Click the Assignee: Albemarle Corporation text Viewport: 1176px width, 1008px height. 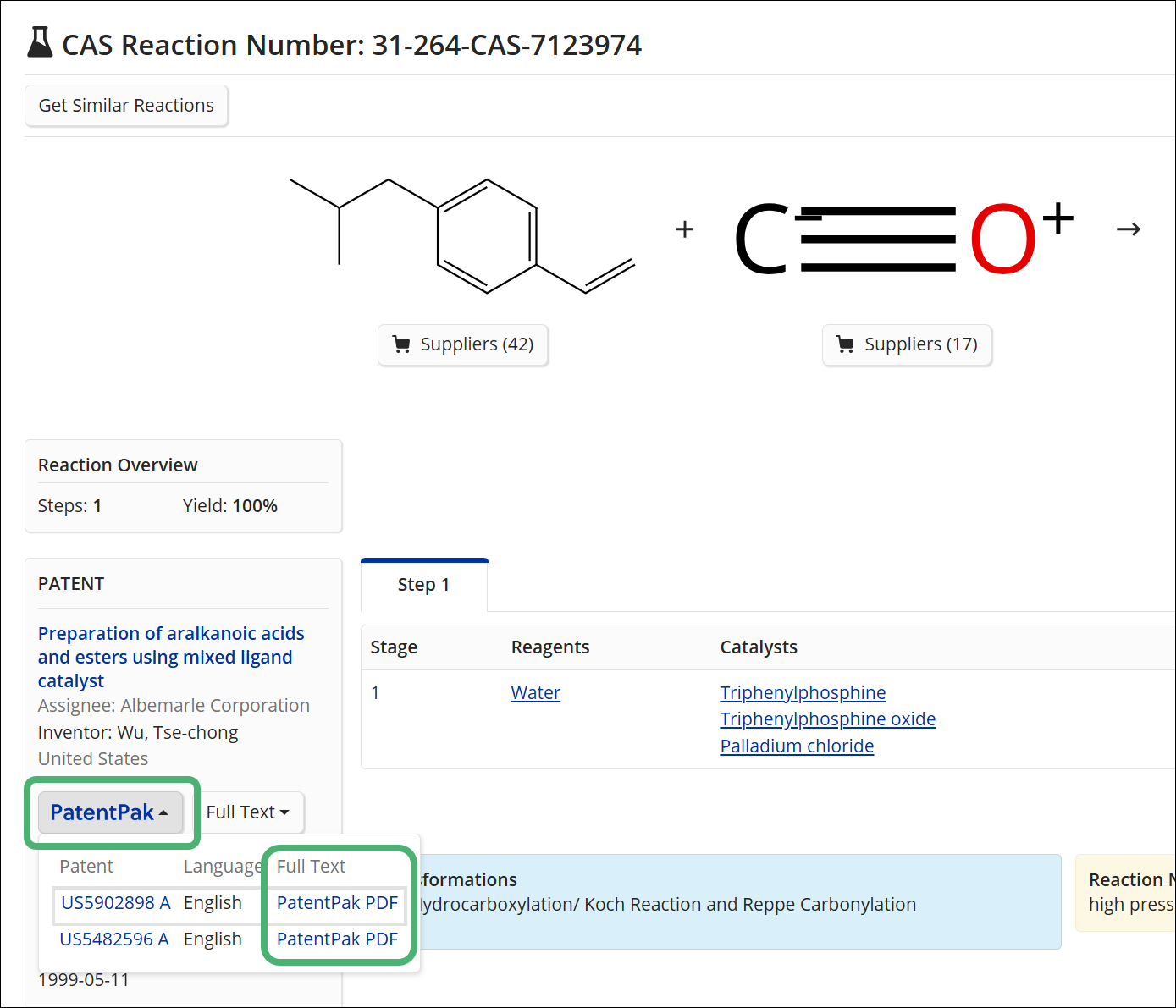[174, 706]
